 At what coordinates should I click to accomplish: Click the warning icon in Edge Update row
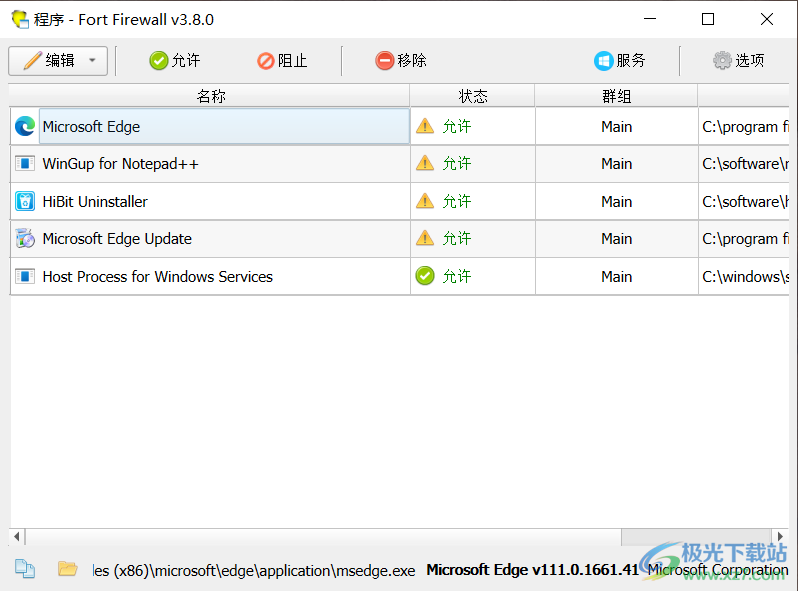425,238
